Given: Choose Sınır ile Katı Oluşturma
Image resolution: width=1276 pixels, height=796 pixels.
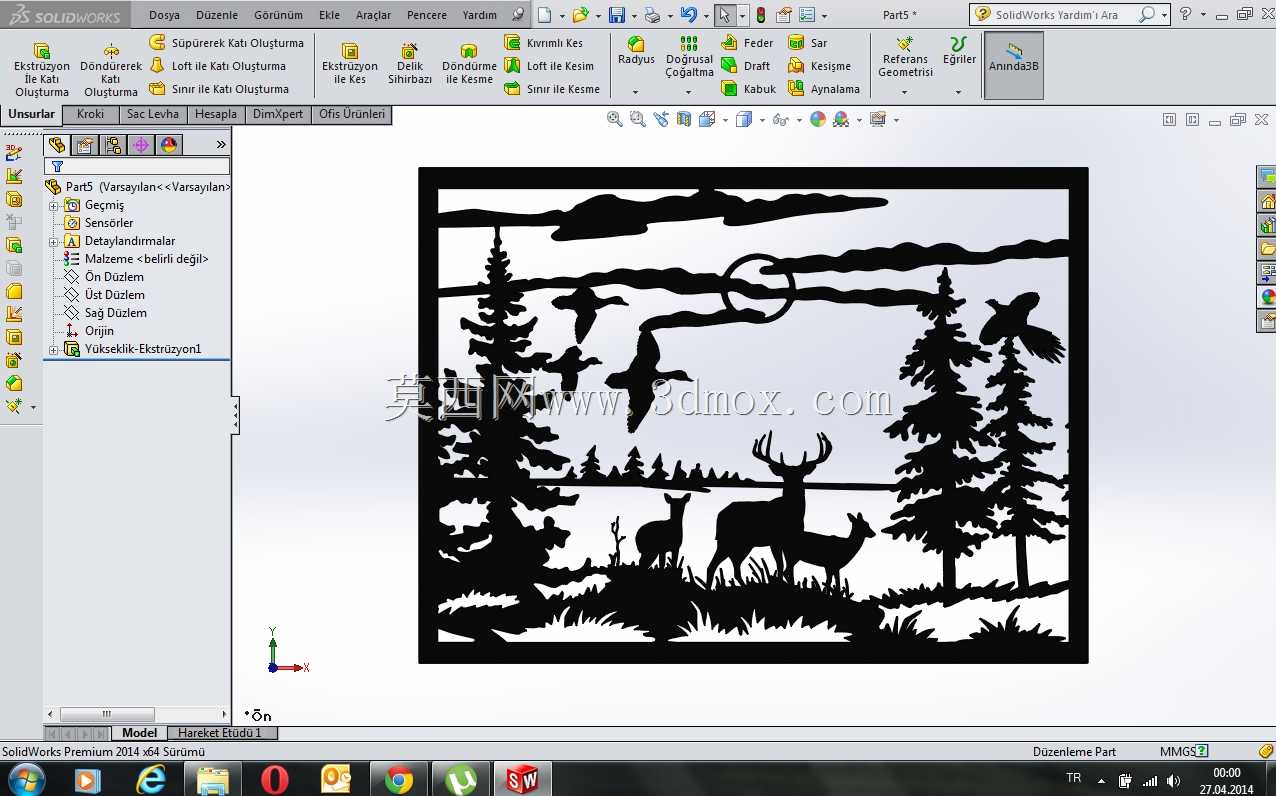Looking at the screenshot, I should tap(219, 89).
